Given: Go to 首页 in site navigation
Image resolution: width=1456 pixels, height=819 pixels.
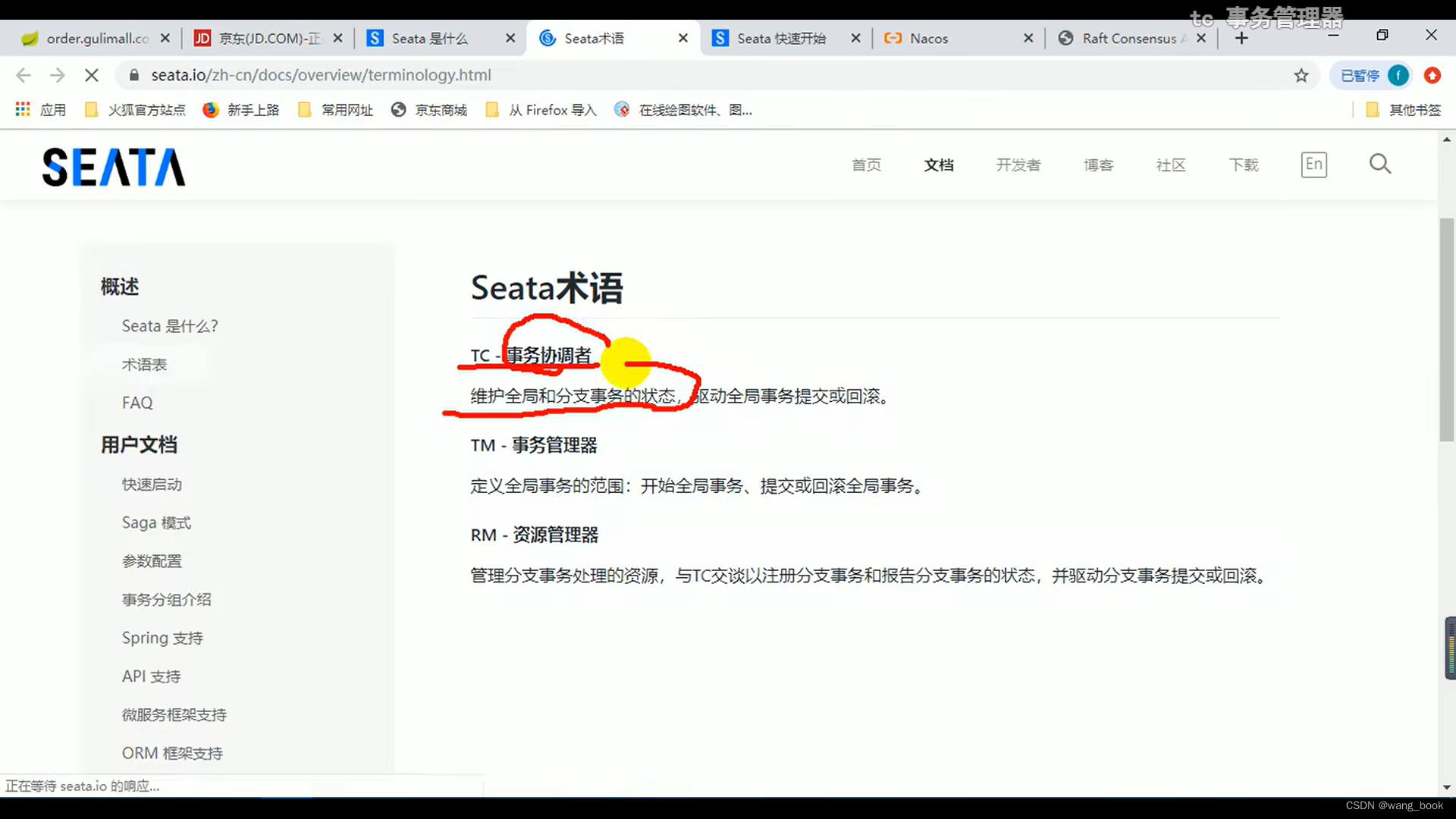Looking at the screenshot, I should tap(866, 165).
